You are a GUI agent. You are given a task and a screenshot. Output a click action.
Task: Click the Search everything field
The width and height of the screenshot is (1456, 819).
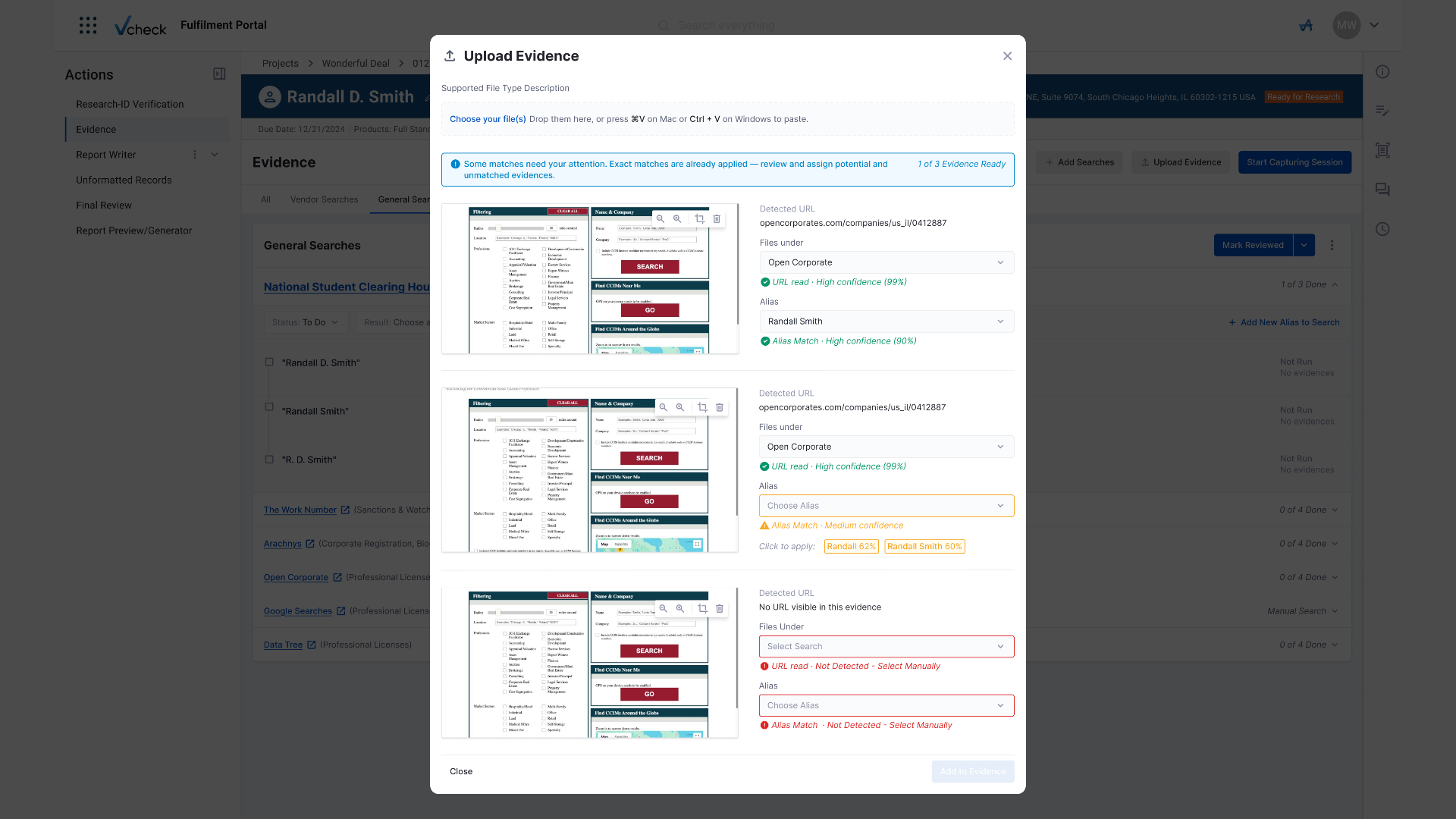[x=726, y=25]
